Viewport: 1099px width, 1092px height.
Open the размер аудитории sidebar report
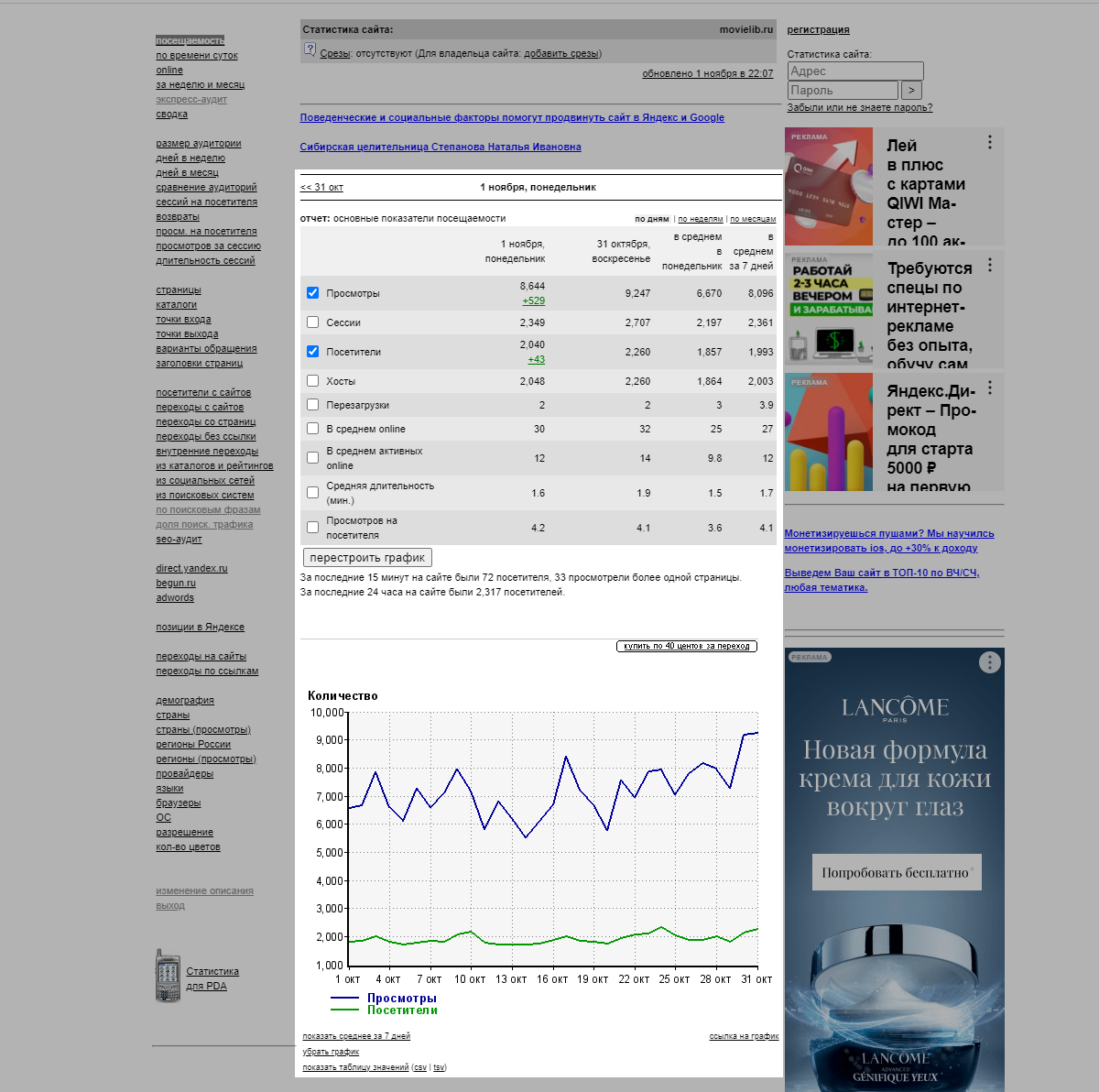click(x=199, y=144)
